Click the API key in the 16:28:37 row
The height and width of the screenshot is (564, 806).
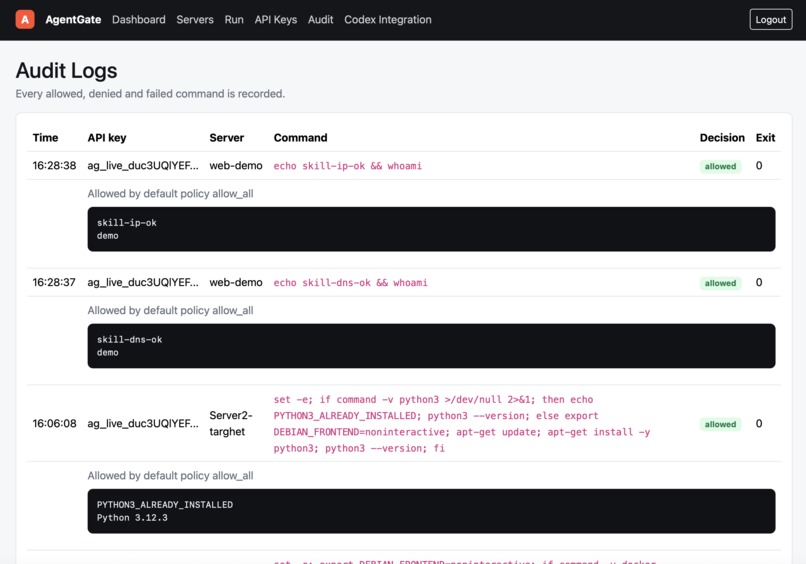pyautogui.click(x=143, y=282)
